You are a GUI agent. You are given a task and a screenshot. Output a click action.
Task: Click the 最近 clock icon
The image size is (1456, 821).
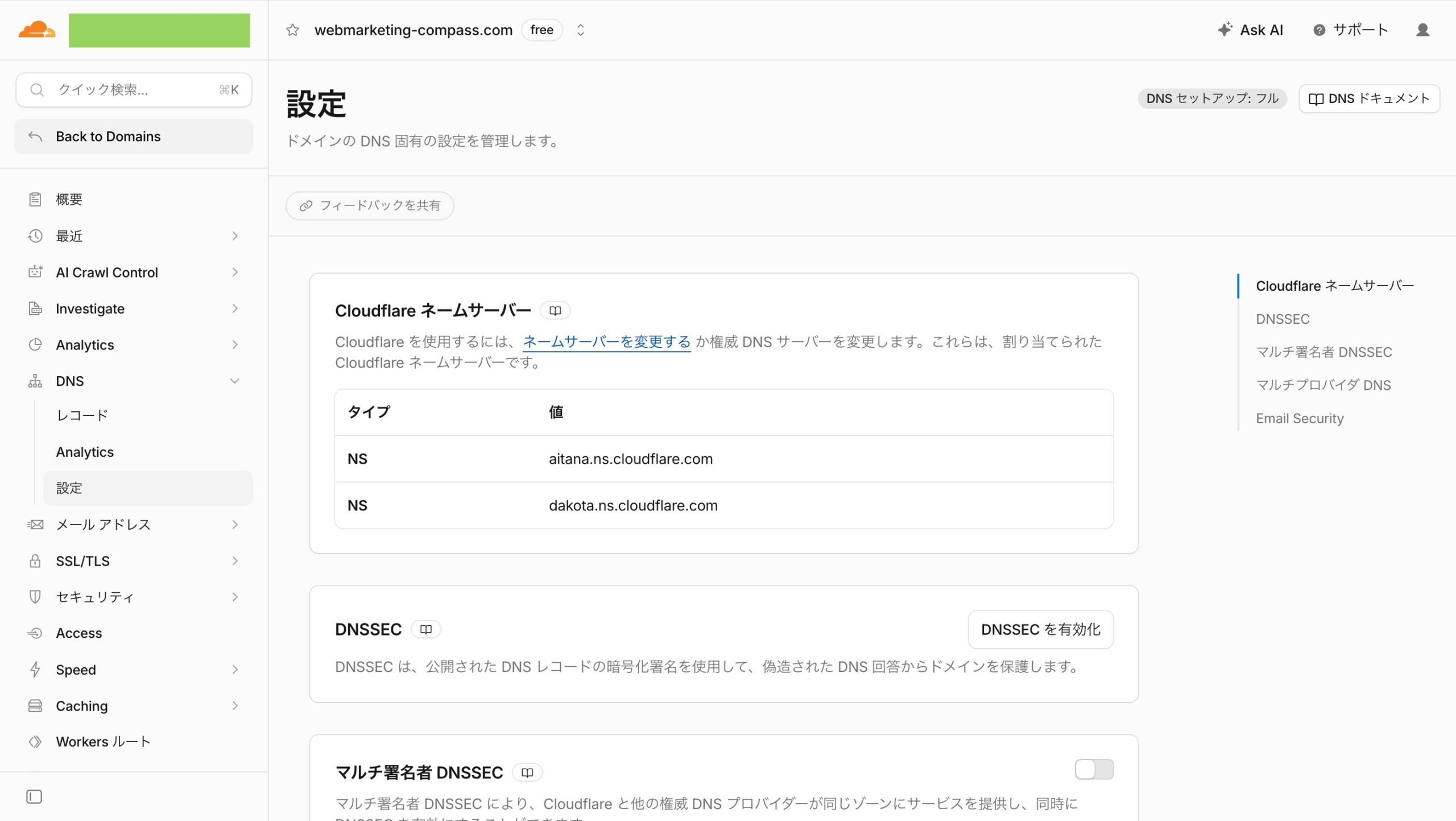tap(35, 236)
